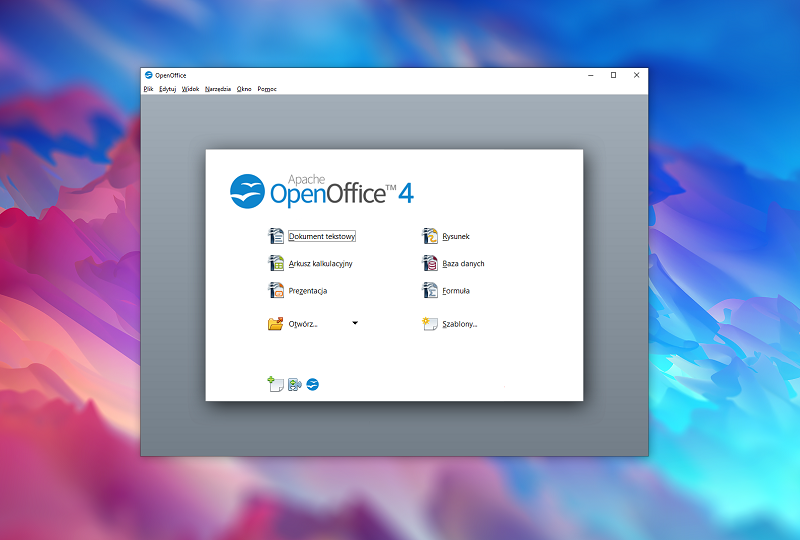
Task: Click the Rysunek drawing icon
Action: click(x=430, y=236)
